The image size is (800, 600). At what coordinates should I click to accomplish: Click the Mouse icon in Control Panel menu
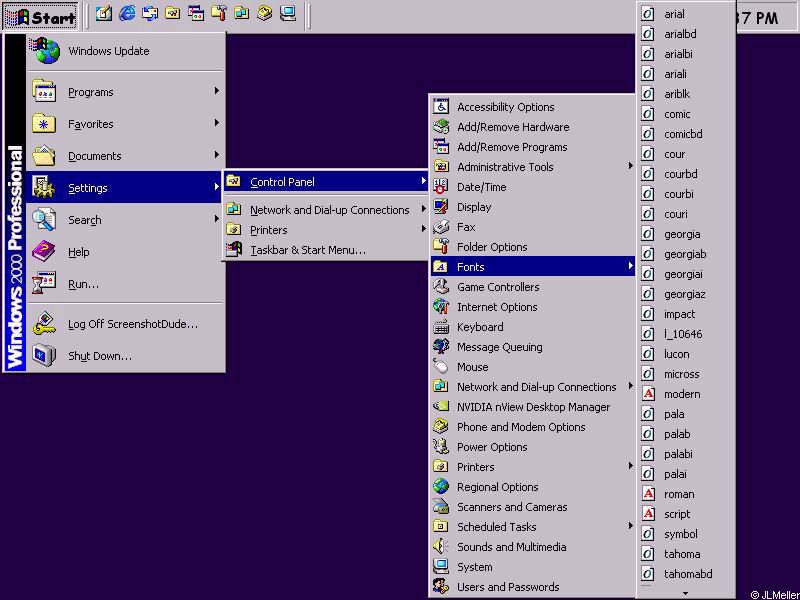(x=441, y=366)
